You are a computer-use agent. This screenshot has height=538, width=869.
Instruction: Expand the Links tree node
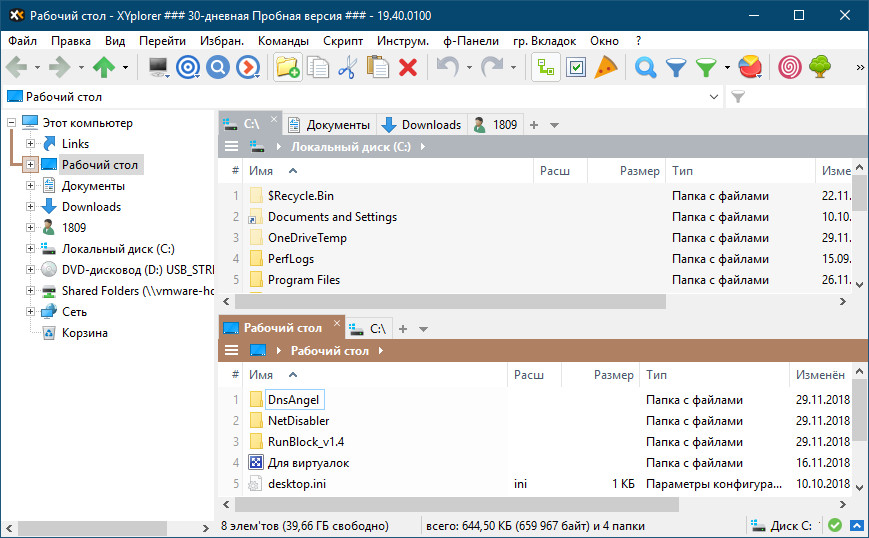[x=30, y=144]
